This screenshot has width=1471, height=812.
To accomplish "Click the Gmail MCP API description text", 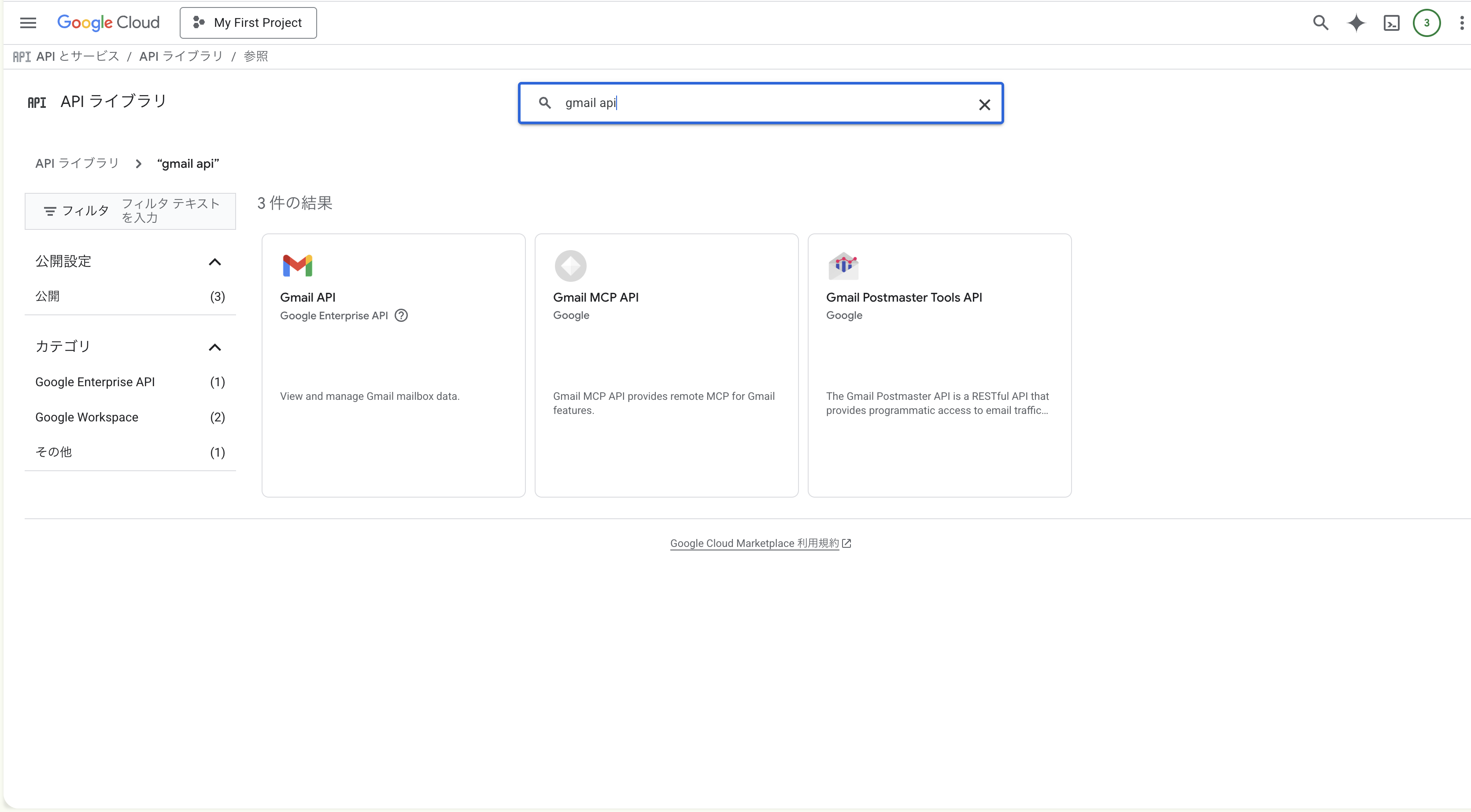I will pos(664,403).
